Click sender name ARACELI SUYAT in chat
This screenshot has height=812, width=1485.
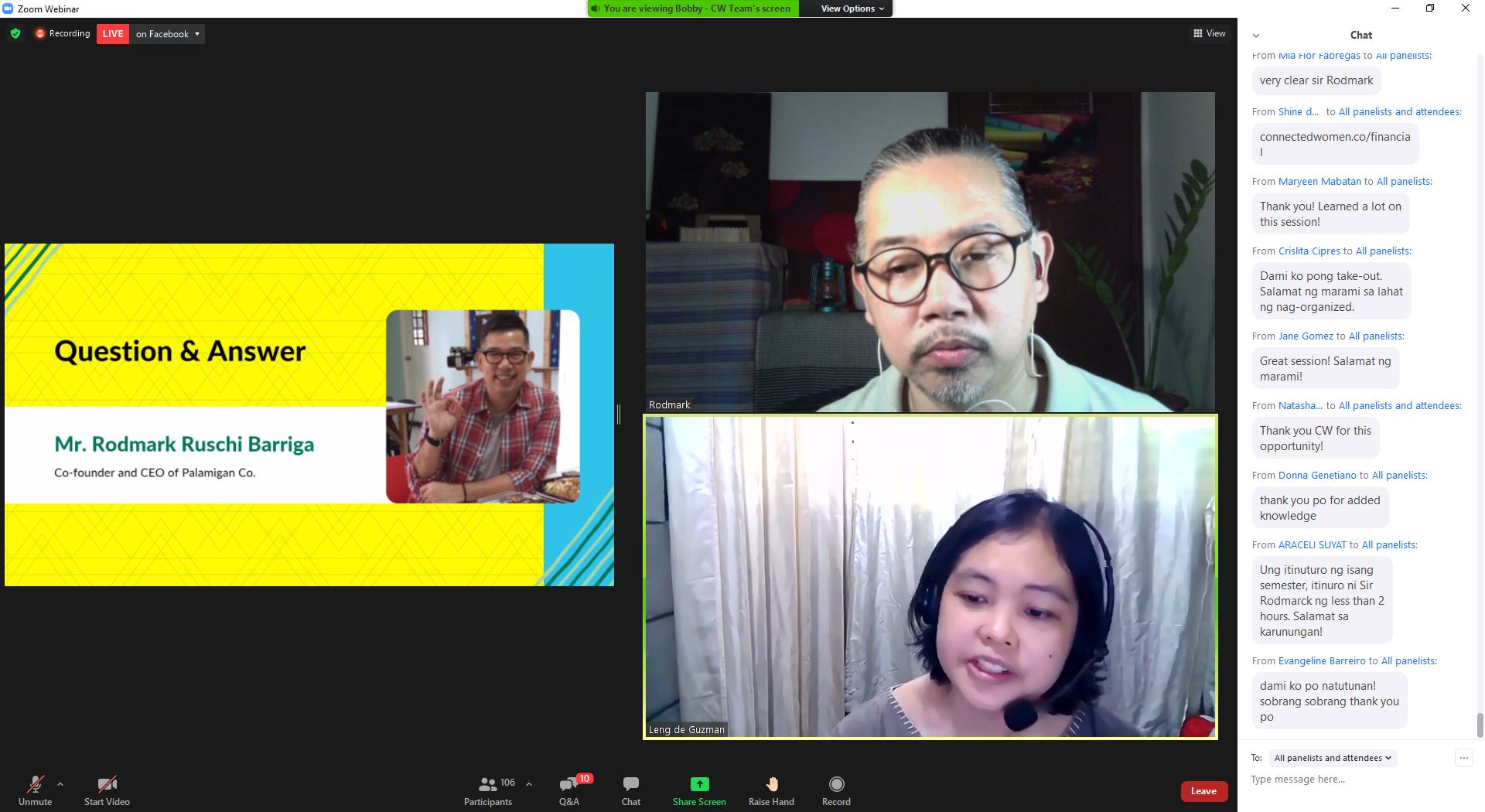[1313, 545]
